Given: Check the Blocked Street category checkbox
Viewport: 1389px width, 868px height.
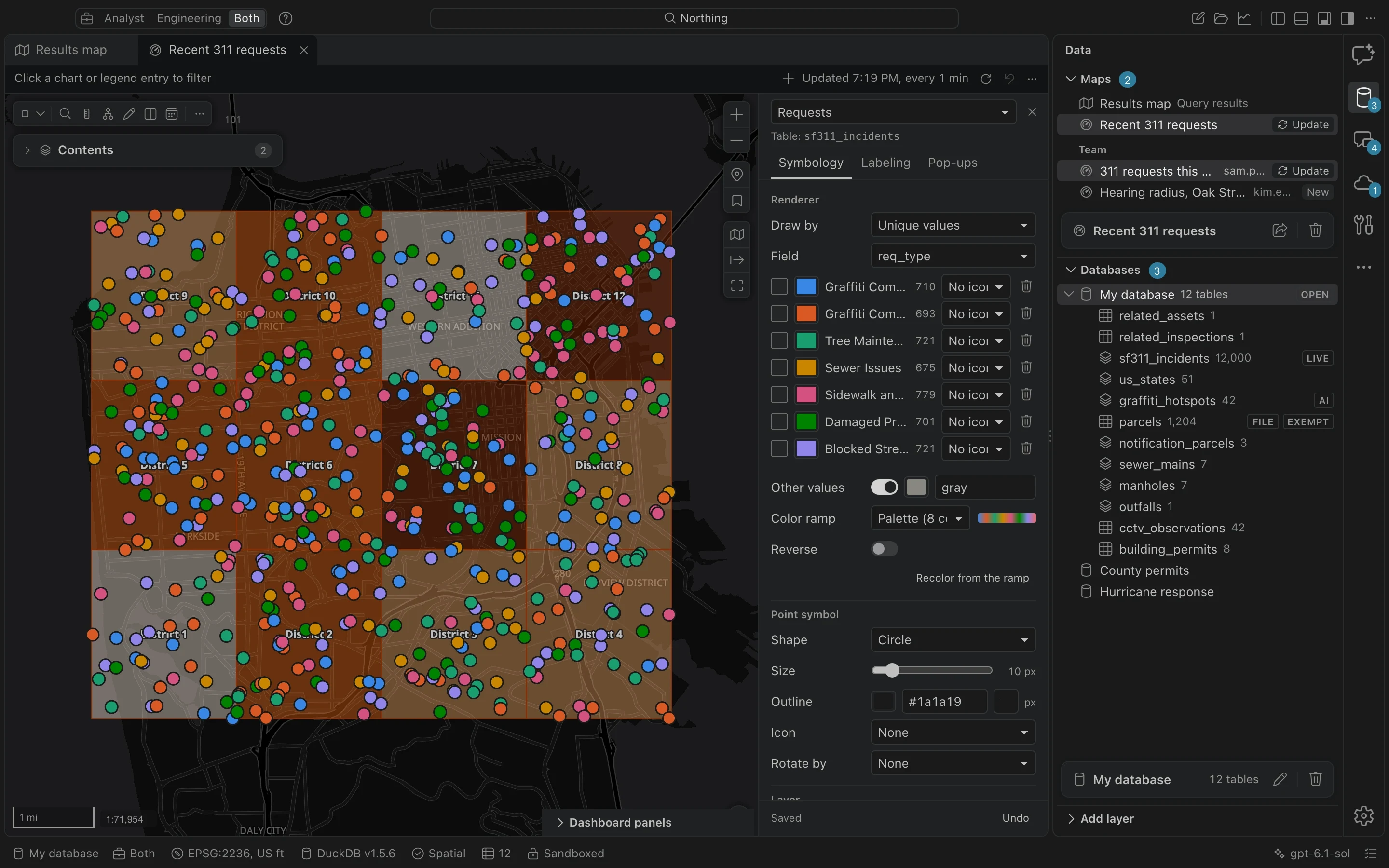Looking at the screenshot, I should (779, 448).
